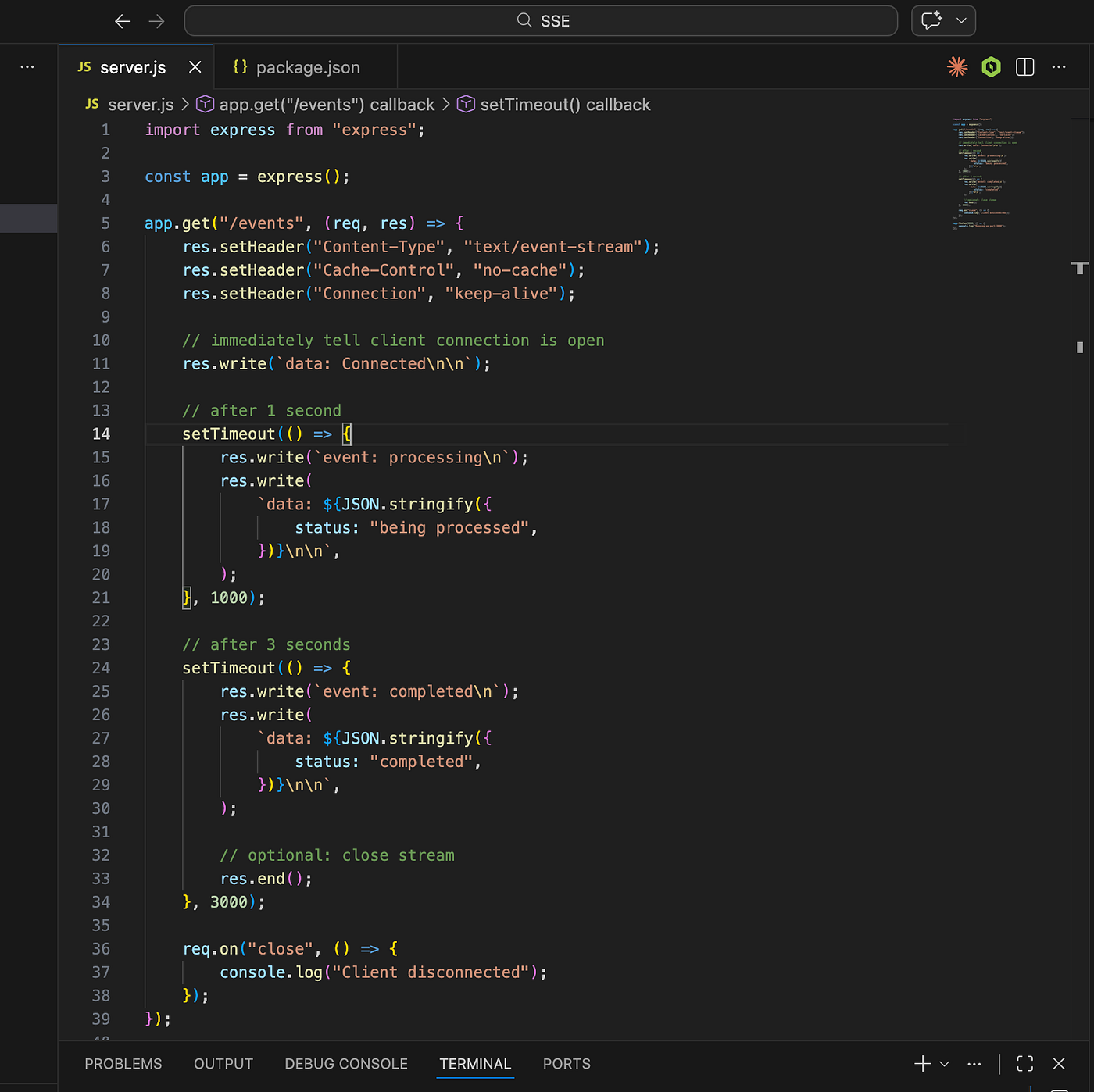Click the orange Claude starburst icon

pyautogui.click(x=957, y=67)
